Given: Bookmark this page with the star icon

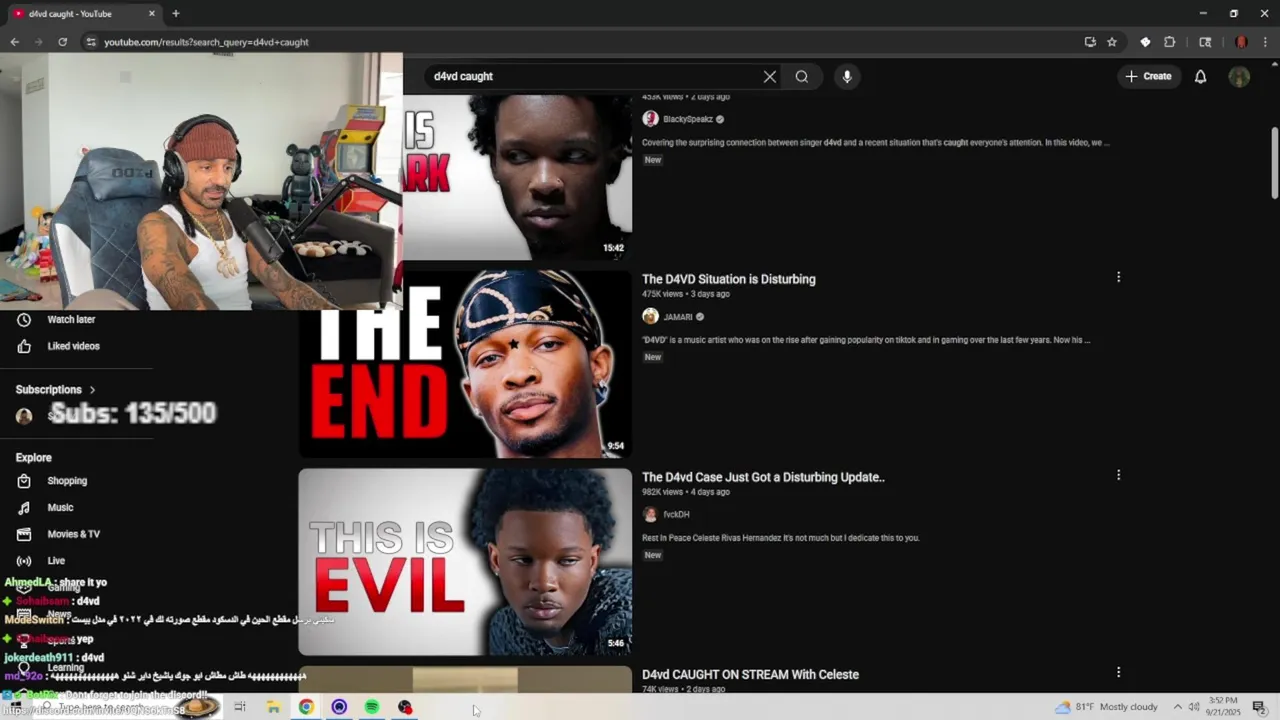Looking at the screenshot, I should tap(1112, 42).
